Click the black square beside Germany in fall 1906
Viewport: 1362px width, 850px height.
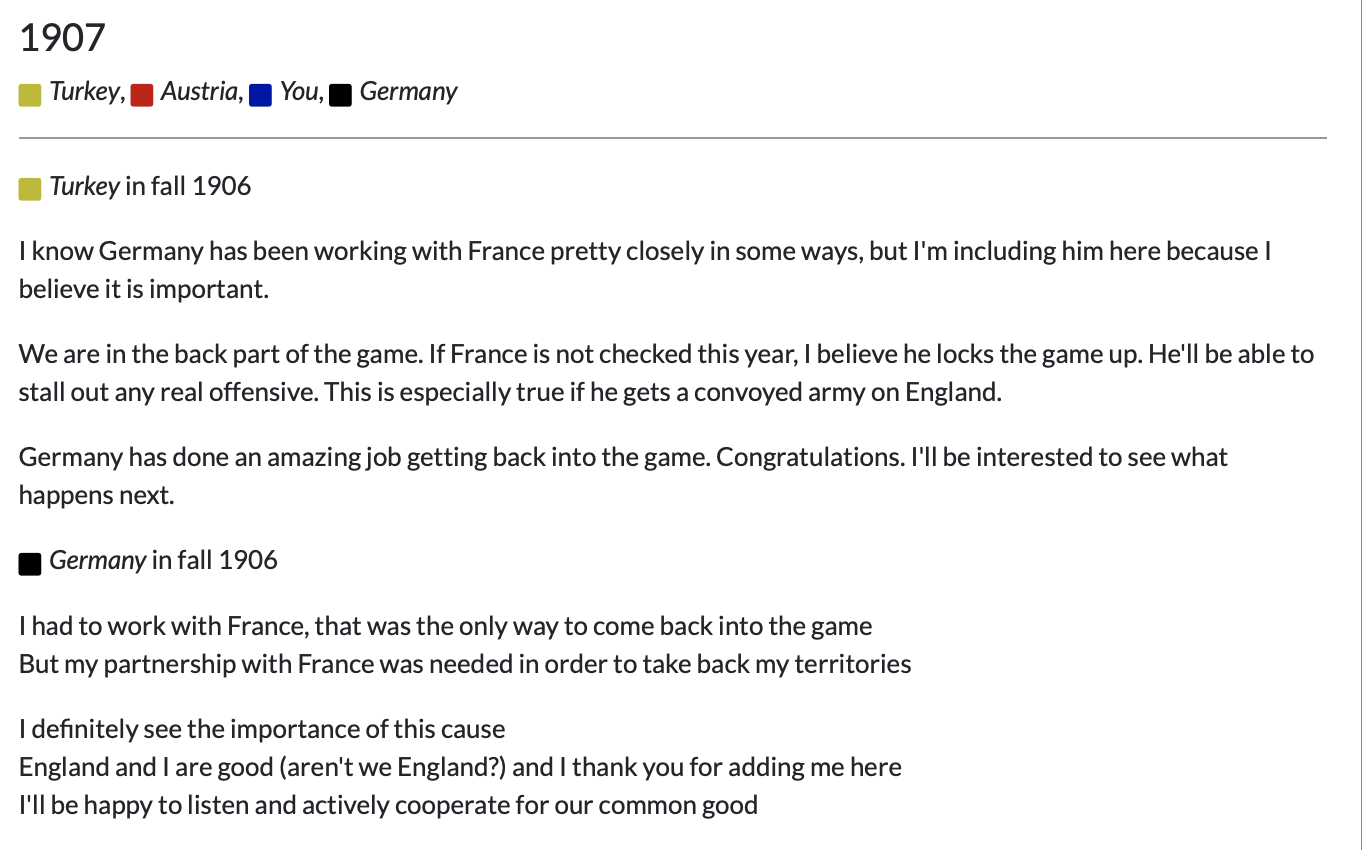click(30, 564)
